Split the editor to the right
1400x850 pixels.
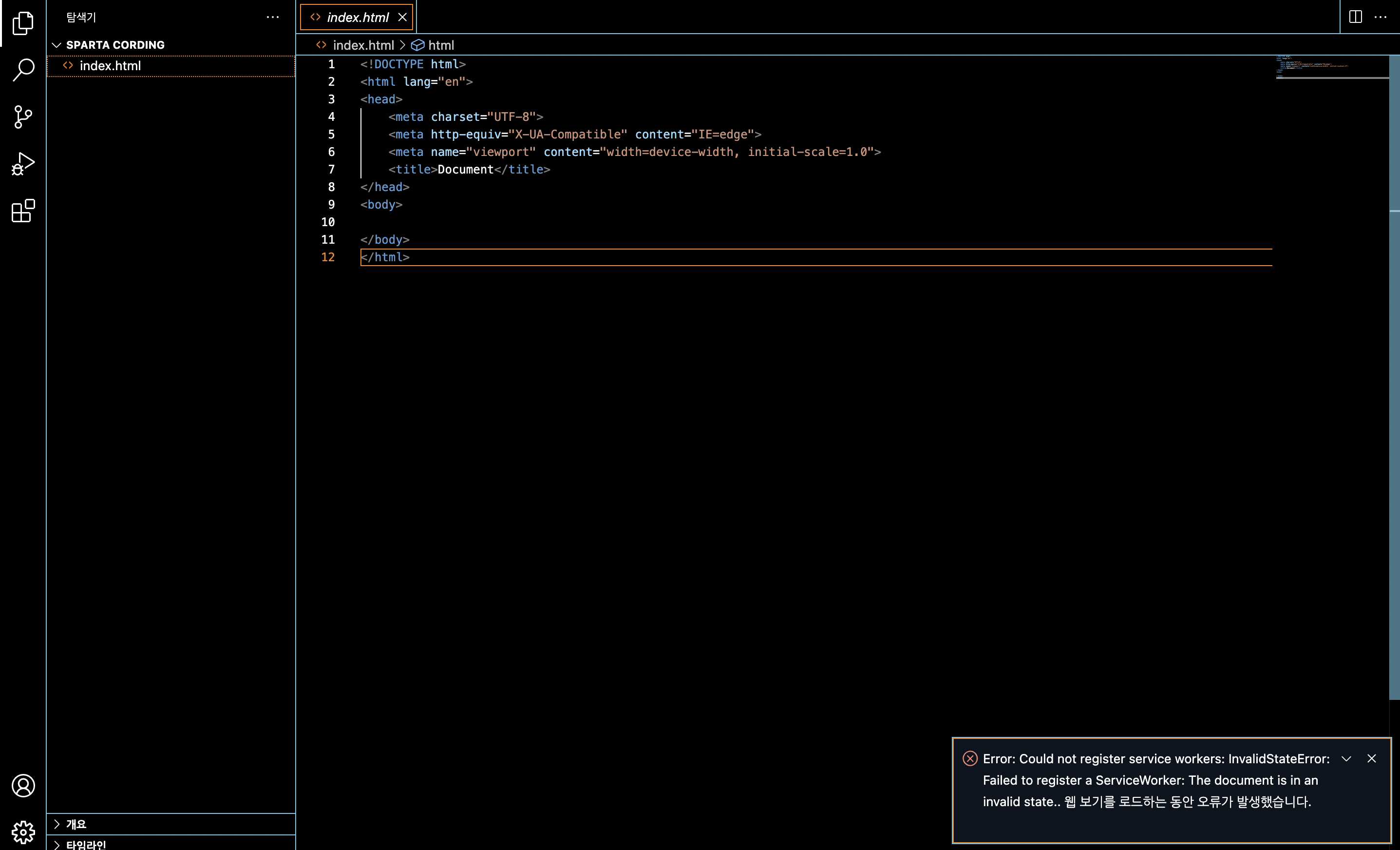point(1355,17)
